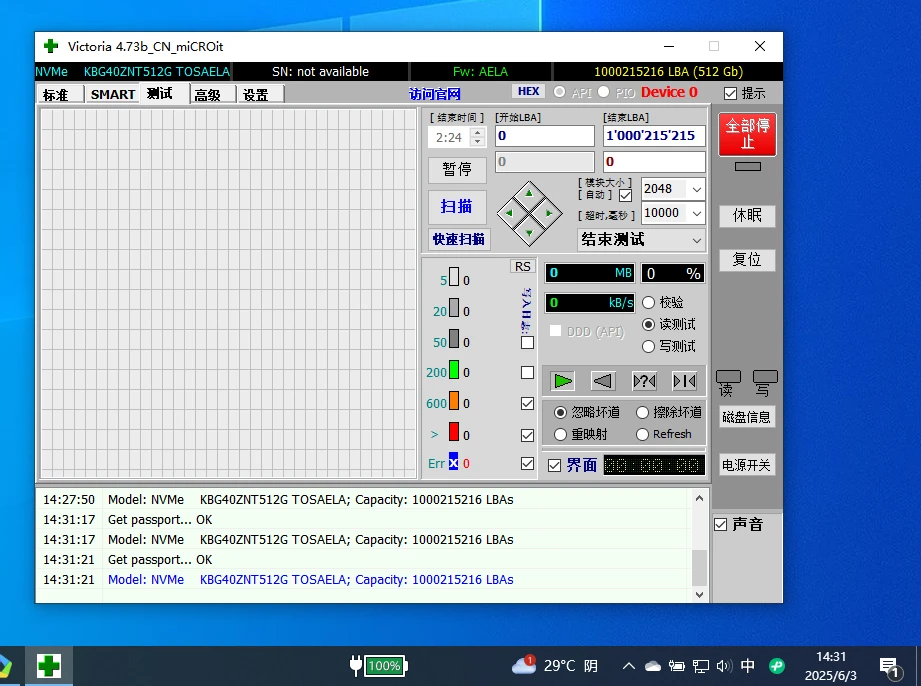Click the up arrow on navigation diamond
921x686 pixels.
pyautogui.click(x=529, y=193)
